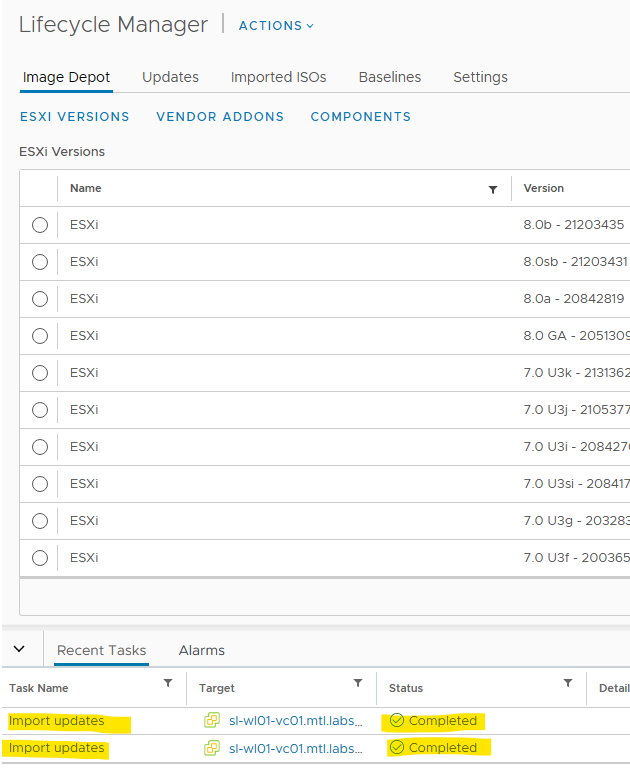Select ESXi 8.0a - 20842819 radio button
The width and height of the screenshot is (630, 774).
pos(40,299)
